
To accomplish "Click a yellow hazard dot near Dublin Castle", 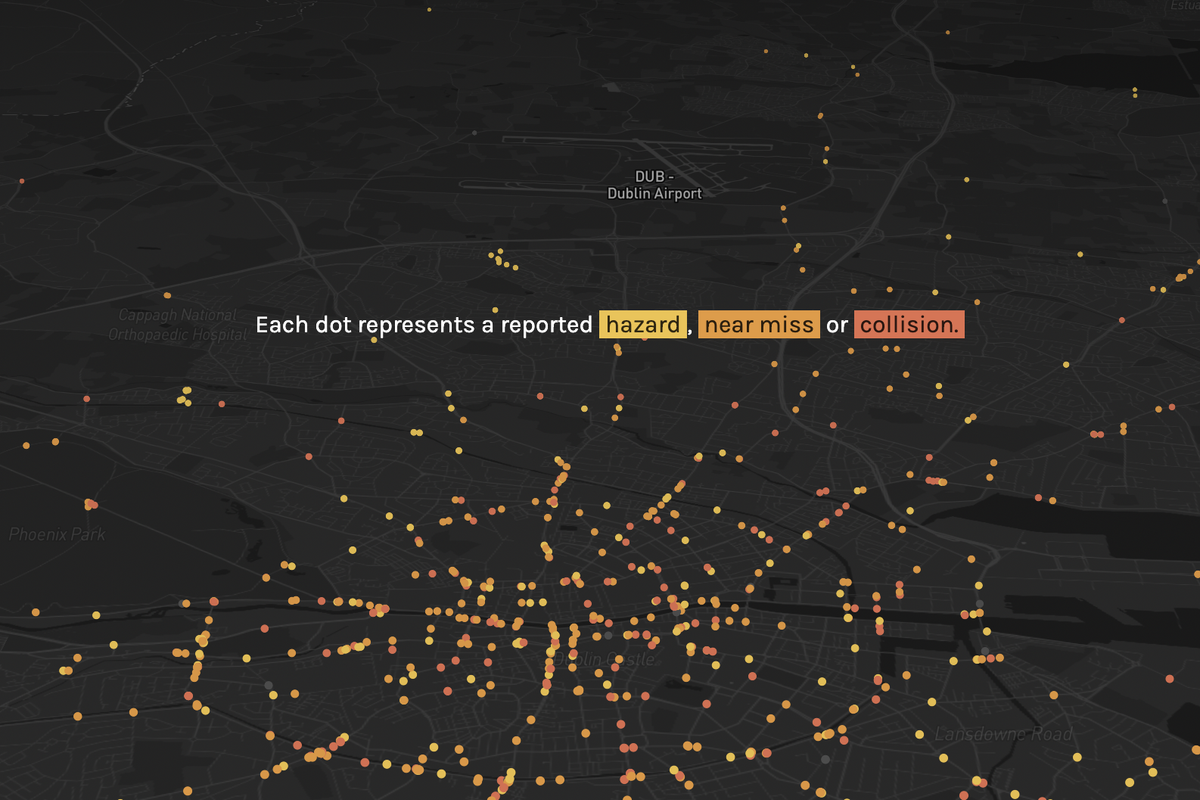I will click(x=607, y=683).
